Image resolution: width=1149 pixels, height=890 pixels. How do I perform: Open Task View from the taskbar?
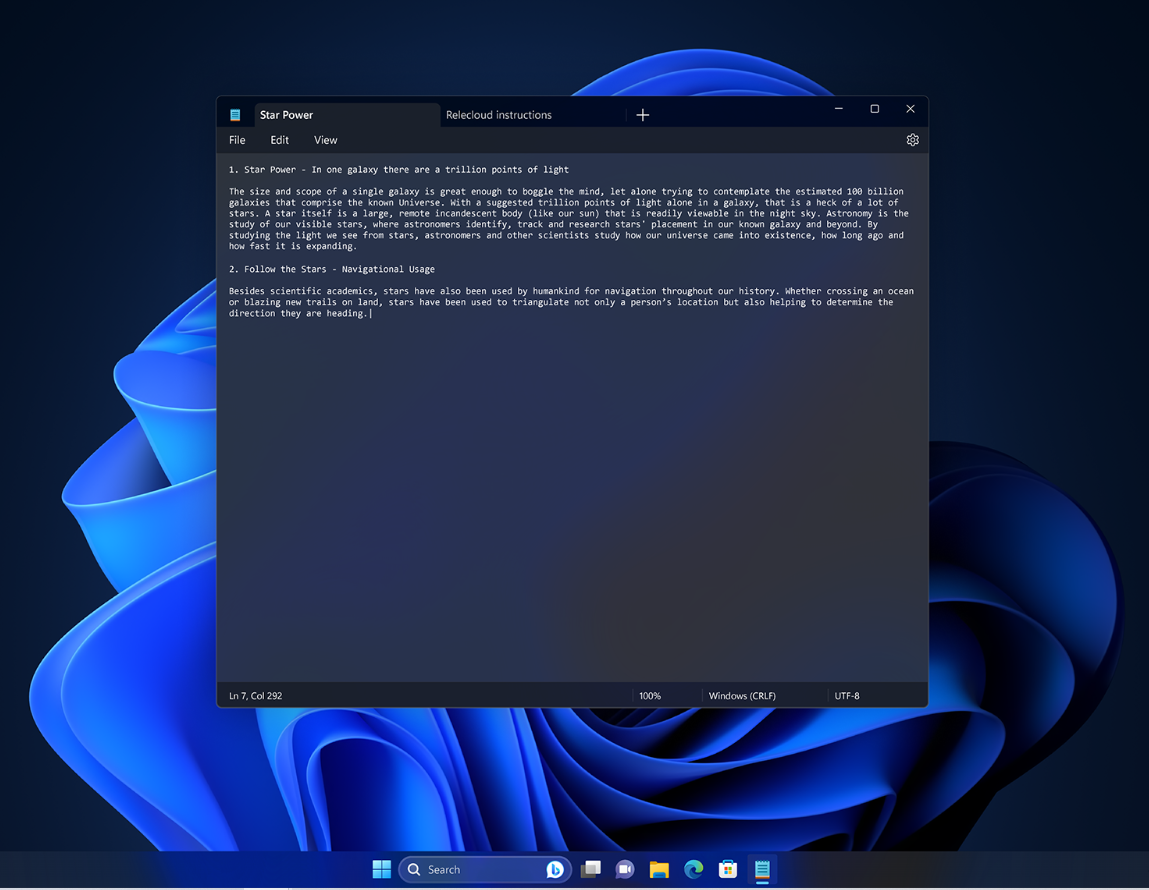(x=591, y=869)
